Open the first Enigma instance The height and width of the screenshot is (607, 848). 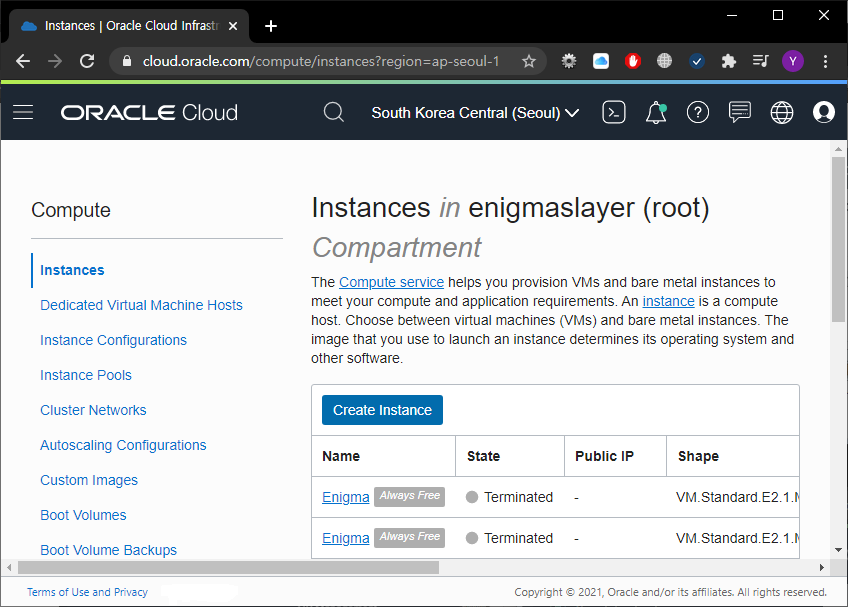(x=345, y=497)
